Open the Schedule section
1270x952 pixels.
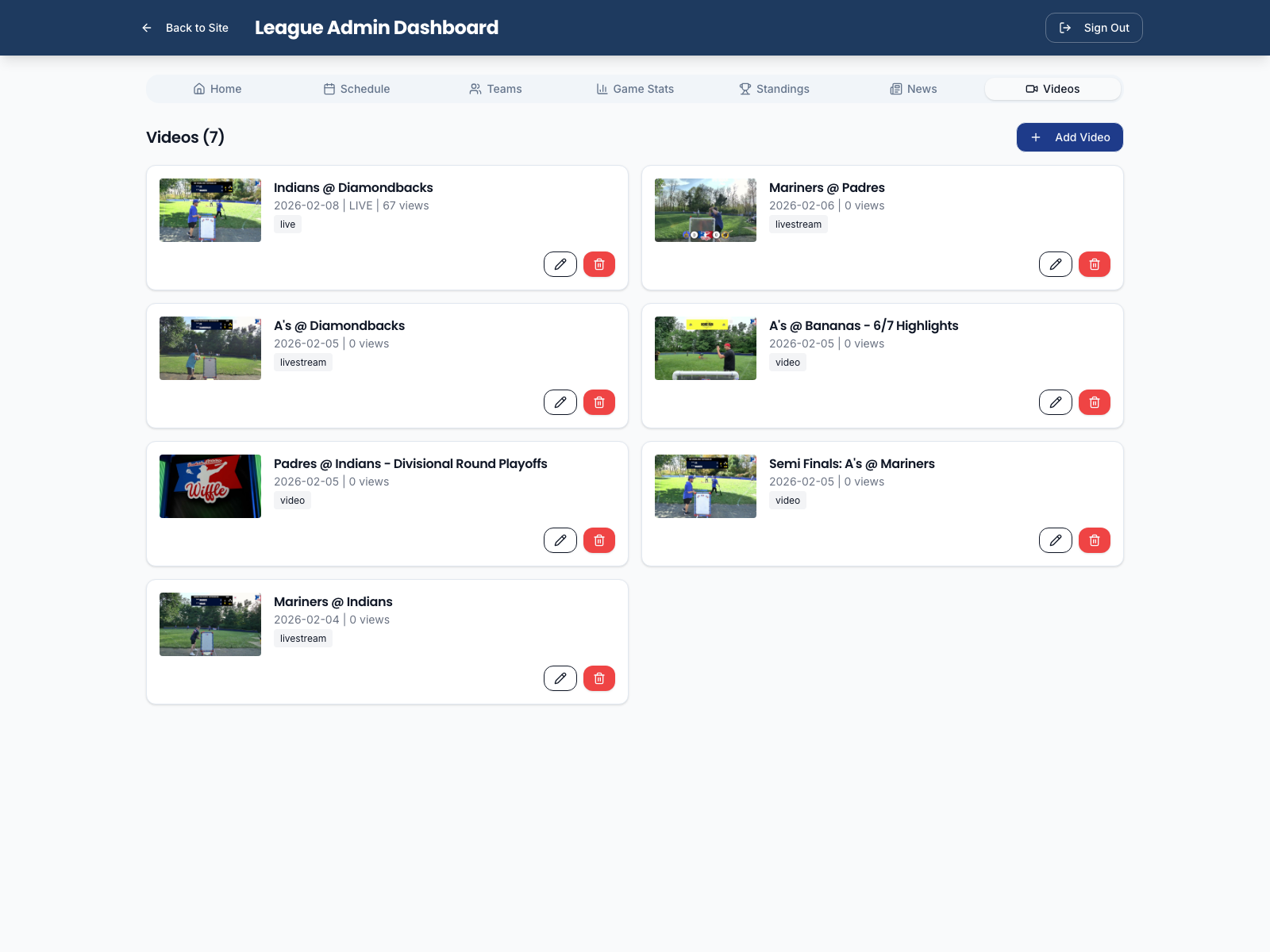[356, 89]
